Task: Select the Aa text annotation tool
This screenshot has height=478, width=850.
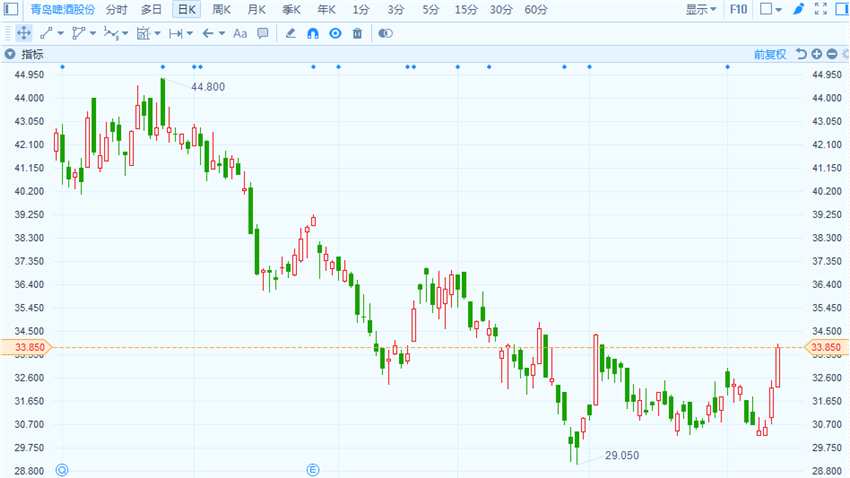Action: 240,34
